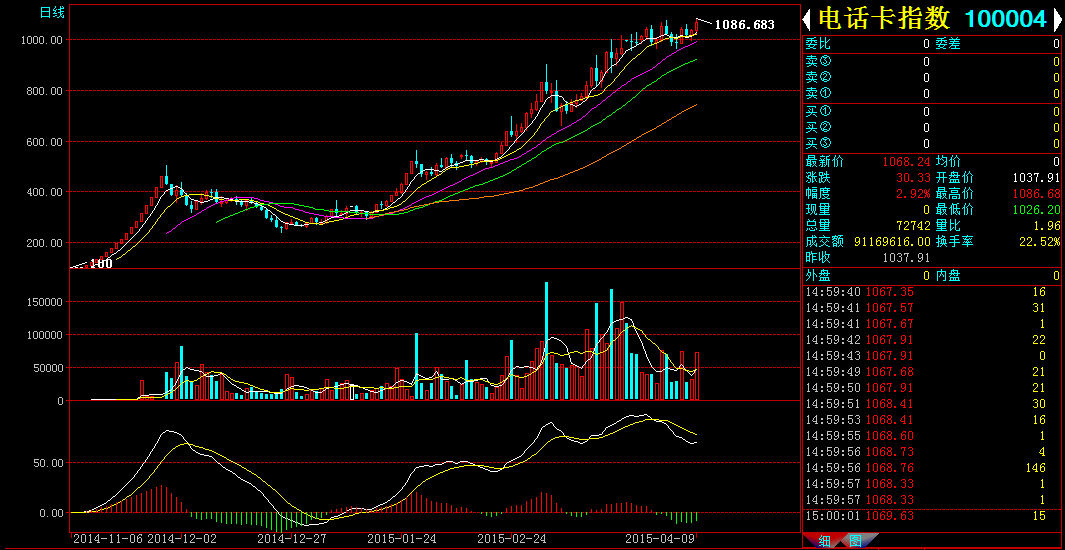Click the 2015-04-09 date on the axis

(660, 539)
